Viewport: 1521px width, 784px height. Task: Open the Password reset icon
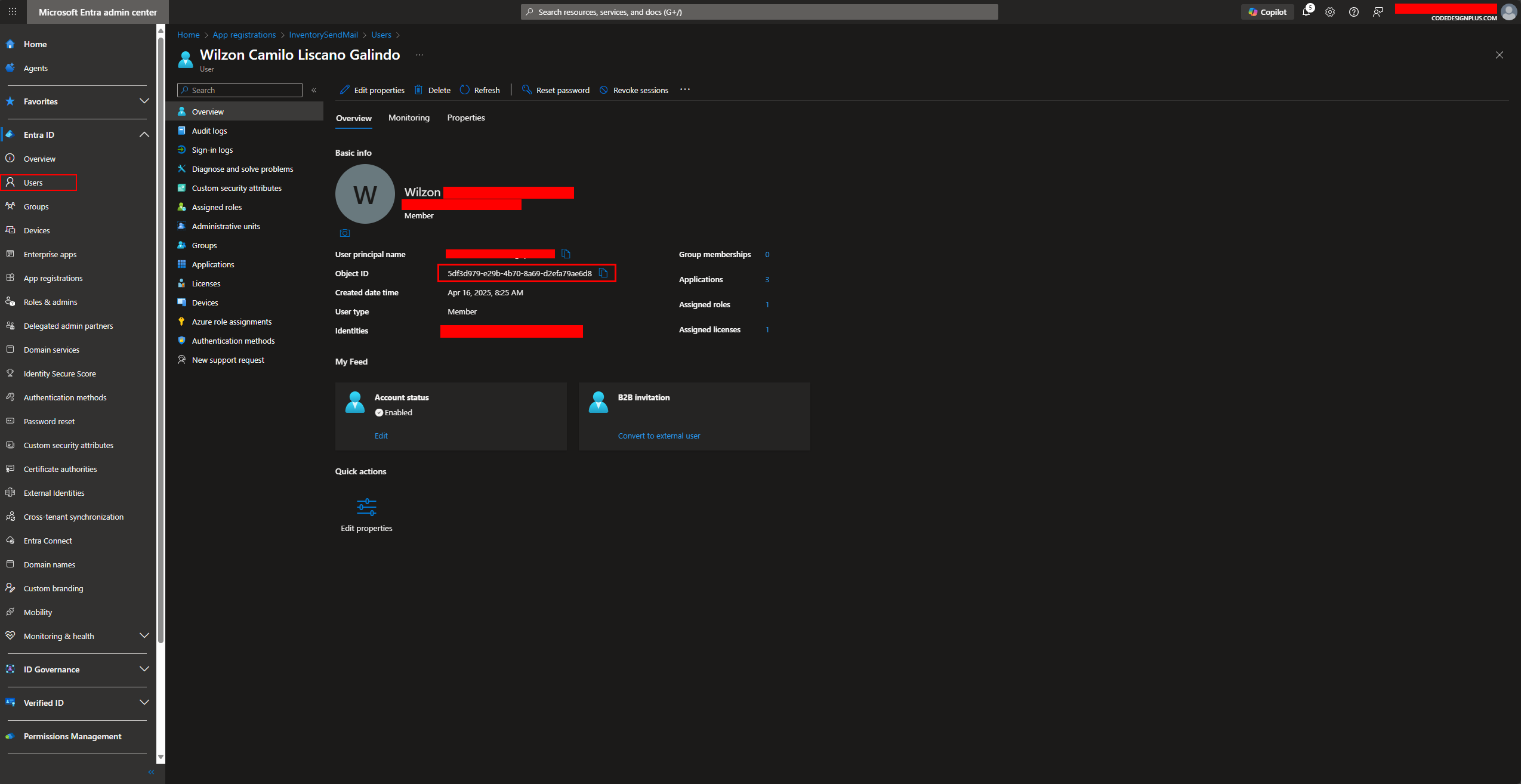pos(10,421)
